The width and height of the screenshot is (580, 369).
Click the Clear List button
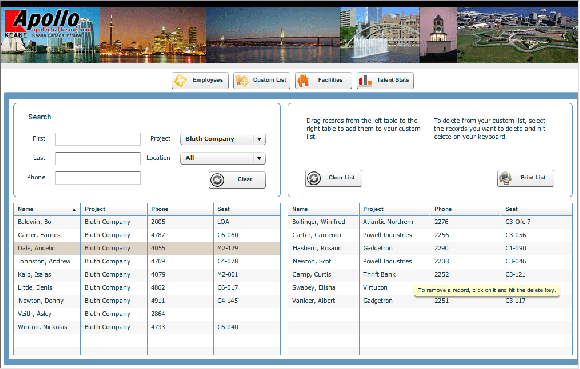click(x=333, y=178)
